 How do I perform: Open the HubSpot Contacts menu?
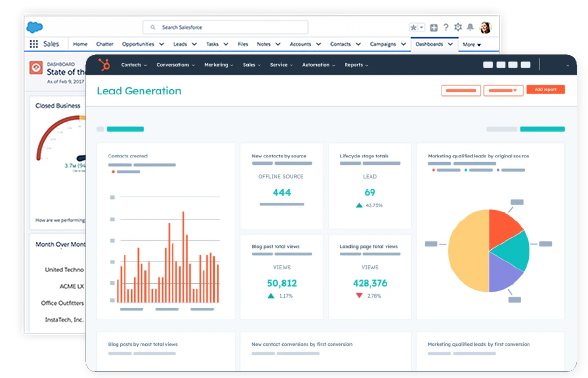tap(134, 65)
